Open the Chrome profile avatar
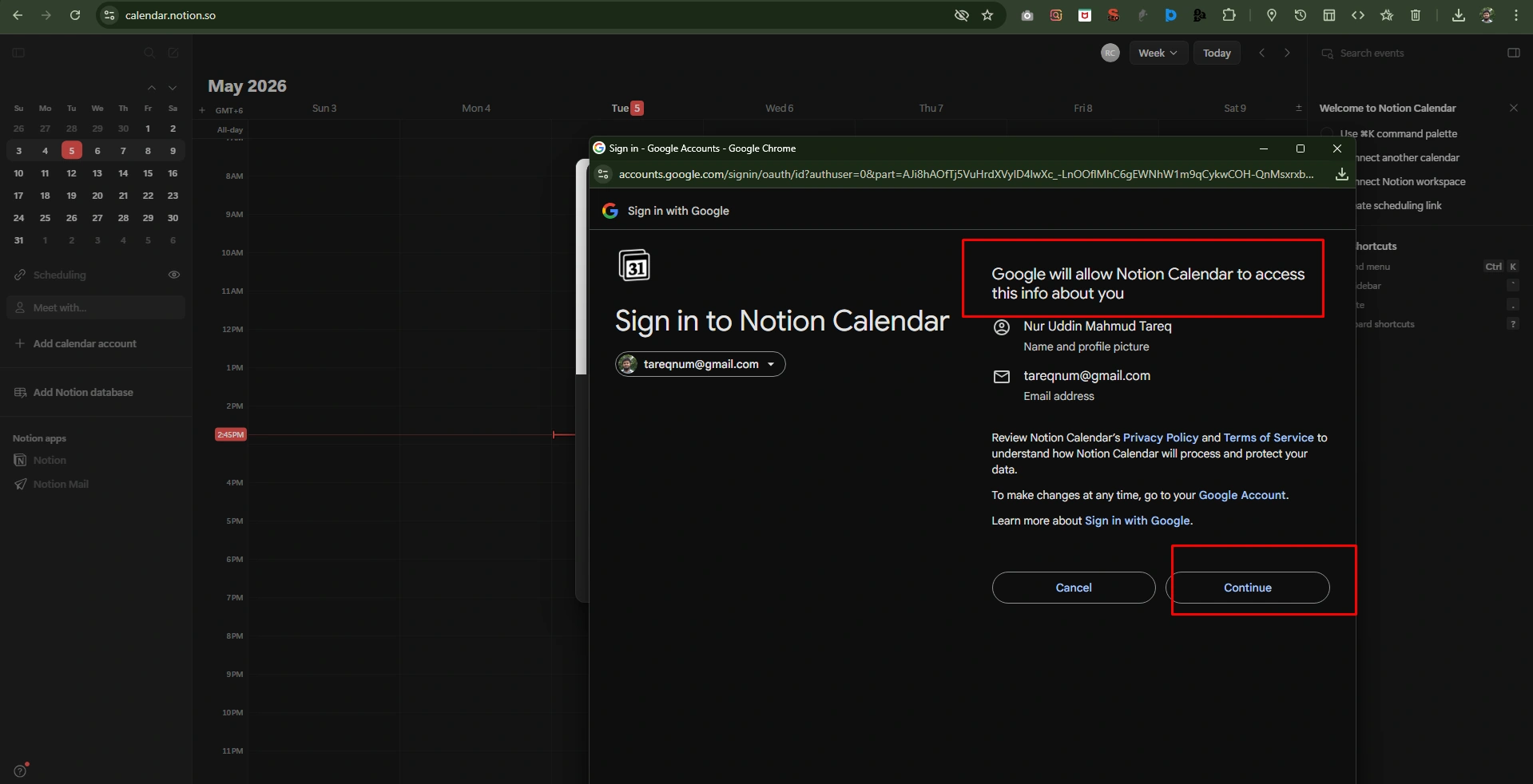Viewport: 1533px width, 784px height. click(1487, 15)
